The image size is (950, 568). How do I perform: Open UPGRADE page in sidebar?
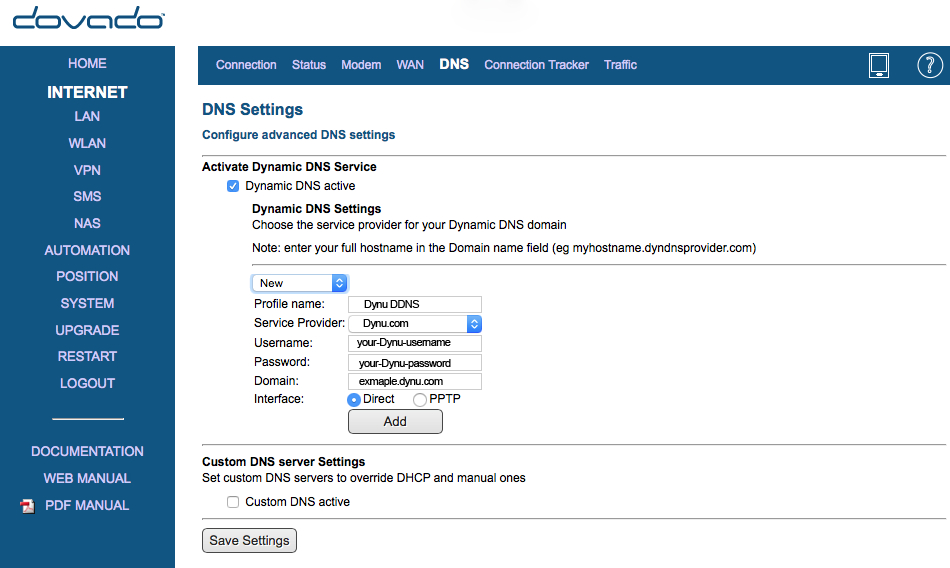click(87, 330)
